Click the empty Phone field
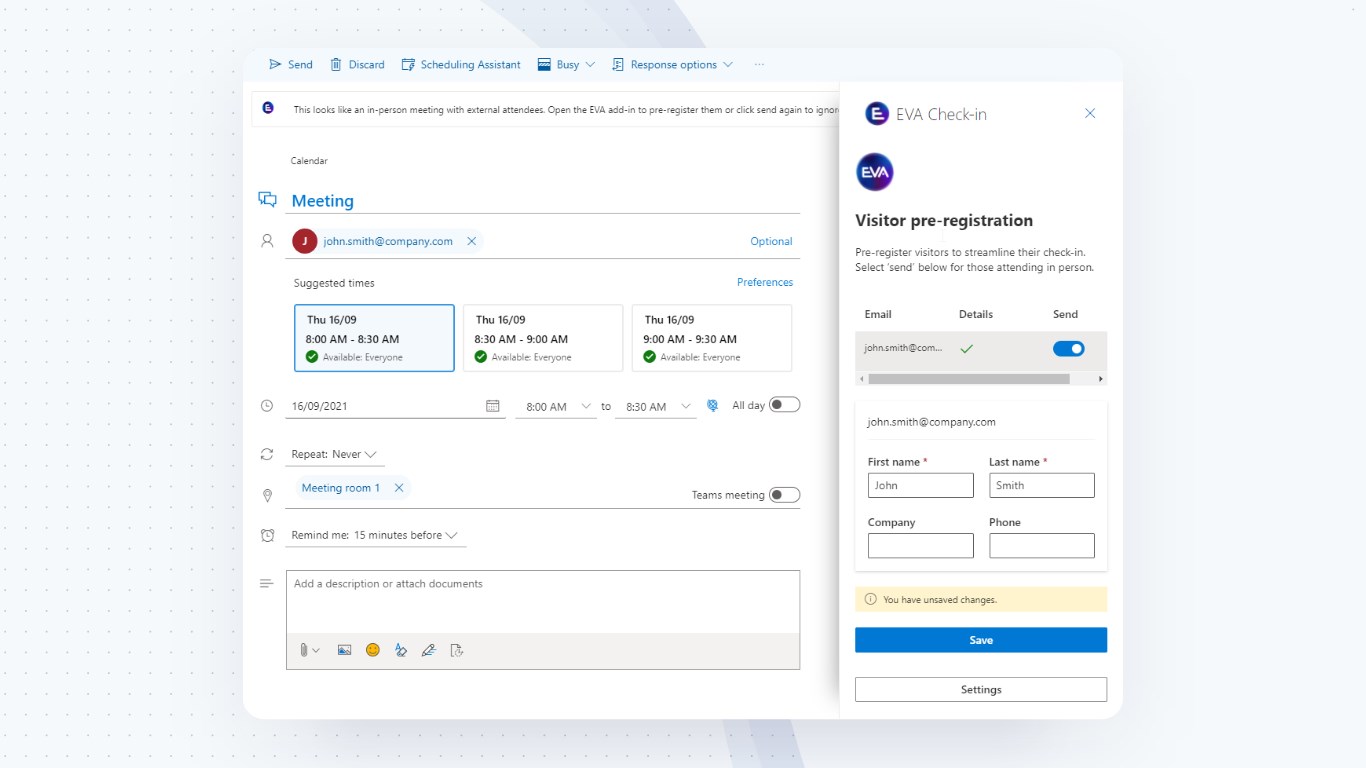 point(1042,545)
